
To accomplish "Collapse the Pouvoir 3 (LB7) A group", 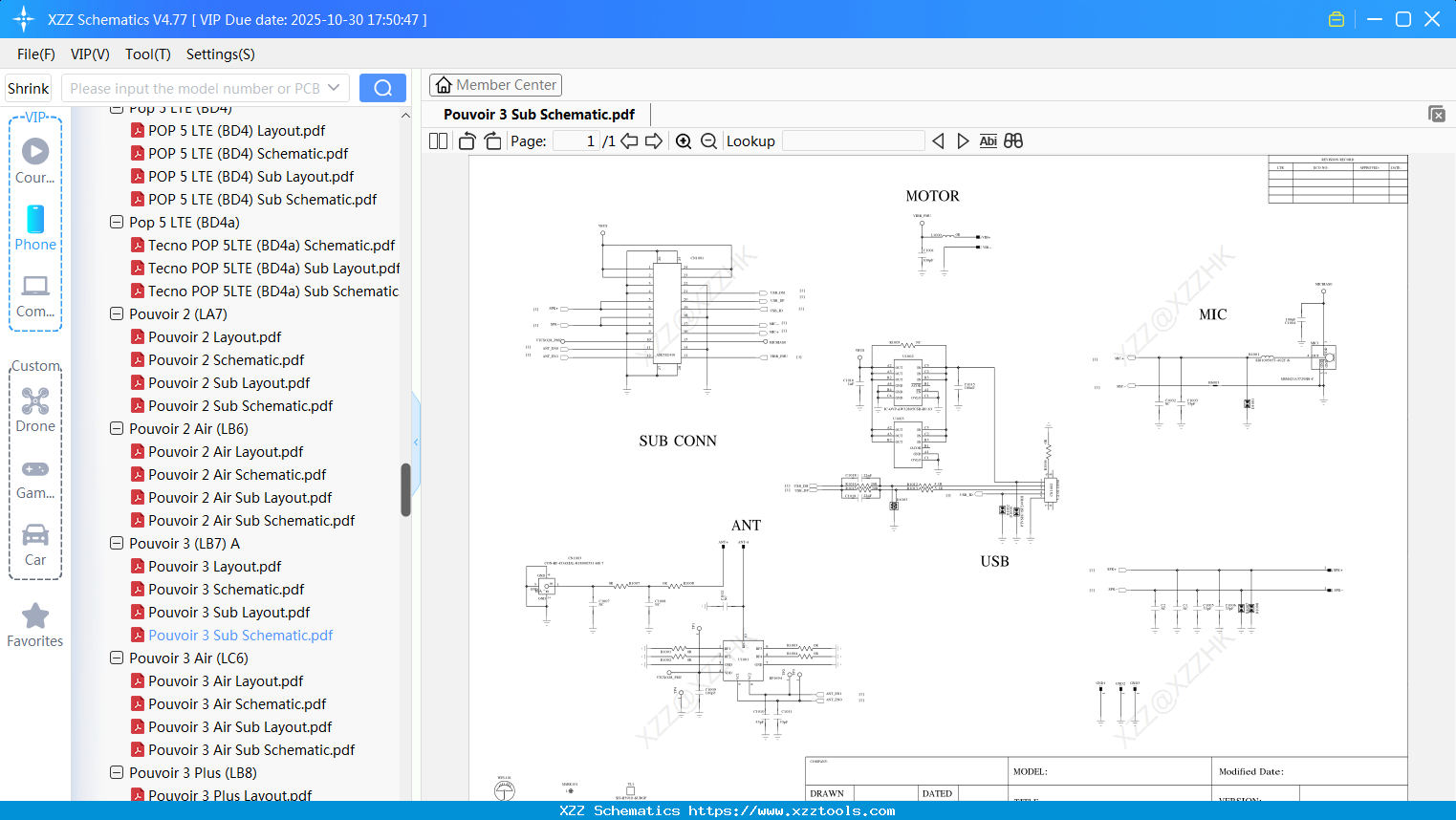I will pos(116,543).
